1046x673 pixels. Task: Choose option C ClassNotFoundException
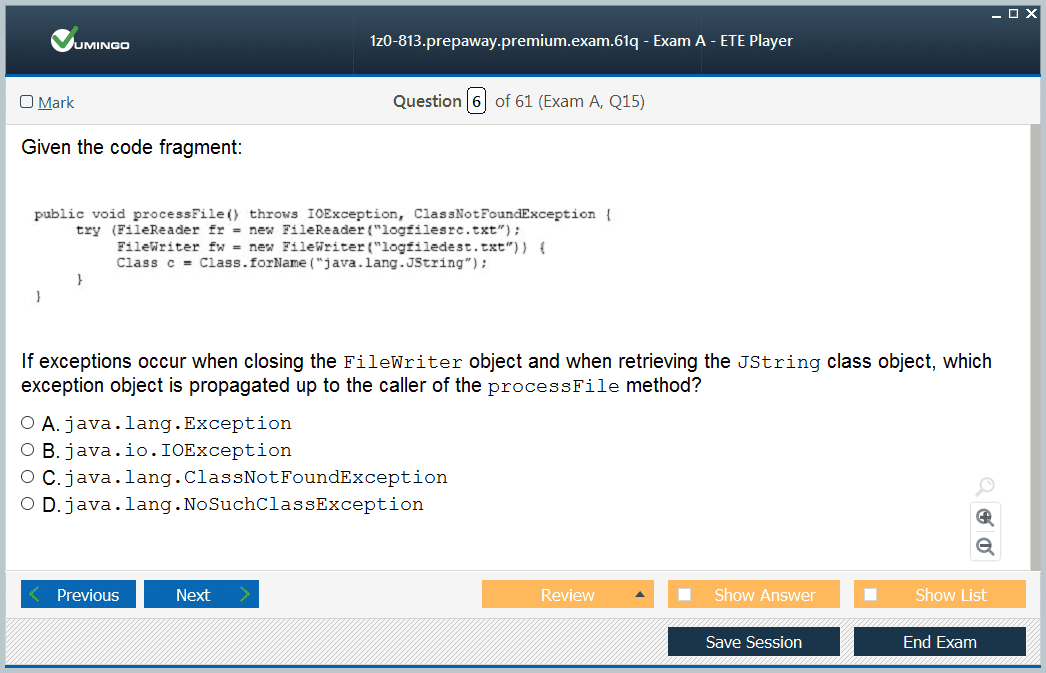(27, 476)
